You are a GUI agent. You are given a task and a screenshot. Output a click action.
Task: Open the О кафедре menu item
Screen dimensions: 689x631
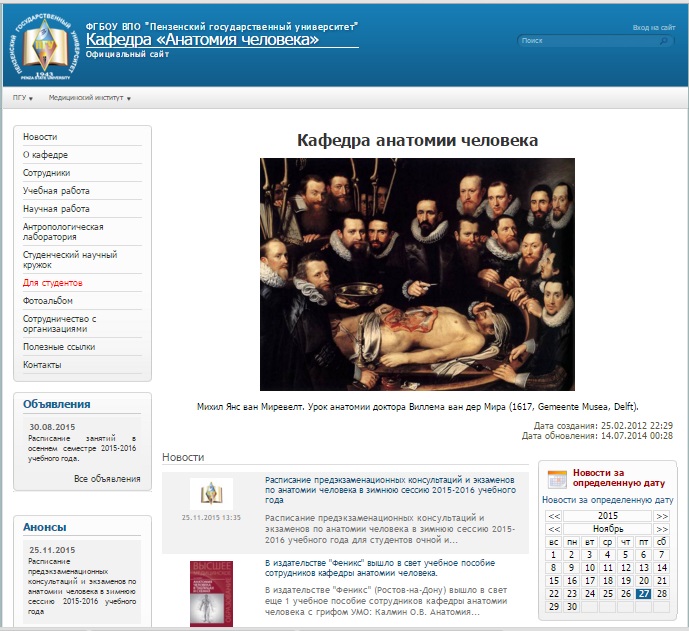click(x=45, y=155)
